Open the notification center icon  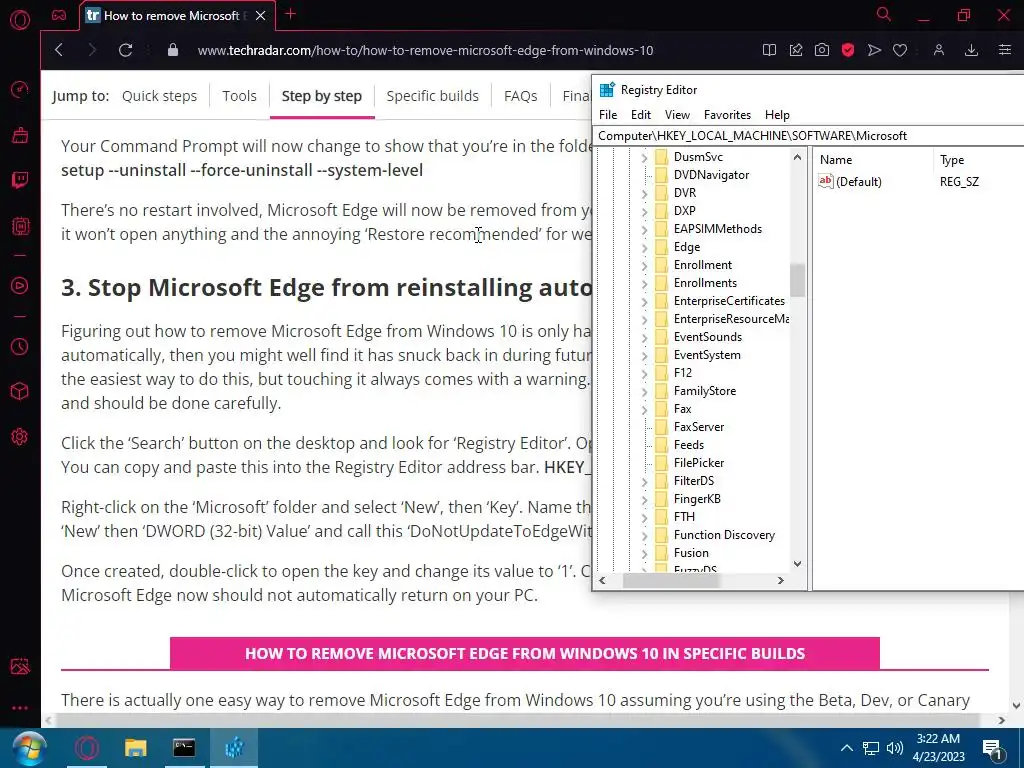(x=992, y=748)
